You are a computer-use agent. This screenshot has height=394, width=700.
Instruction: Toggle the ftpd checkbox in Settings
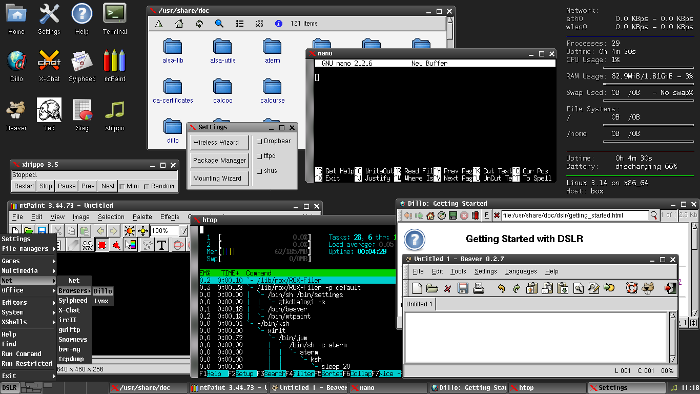pyautogui.click(x=260, y=156)
